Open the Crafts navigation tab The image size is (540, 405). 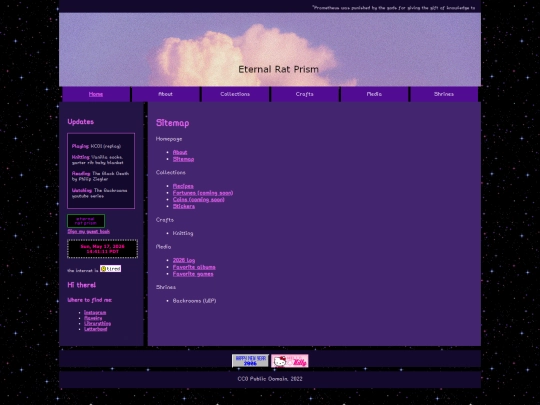[x=305, y=94]
